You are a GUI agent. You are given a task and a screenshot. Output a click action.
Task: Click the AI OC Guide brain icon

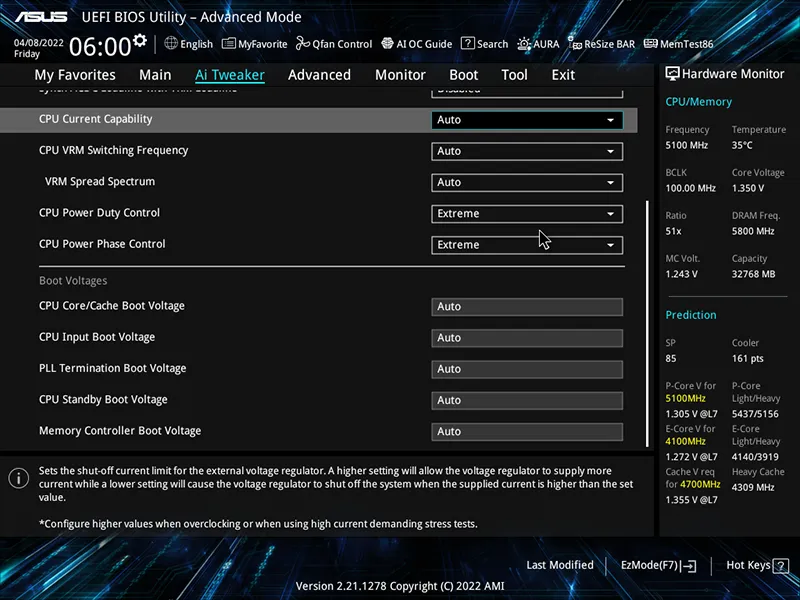click(387, 44)
